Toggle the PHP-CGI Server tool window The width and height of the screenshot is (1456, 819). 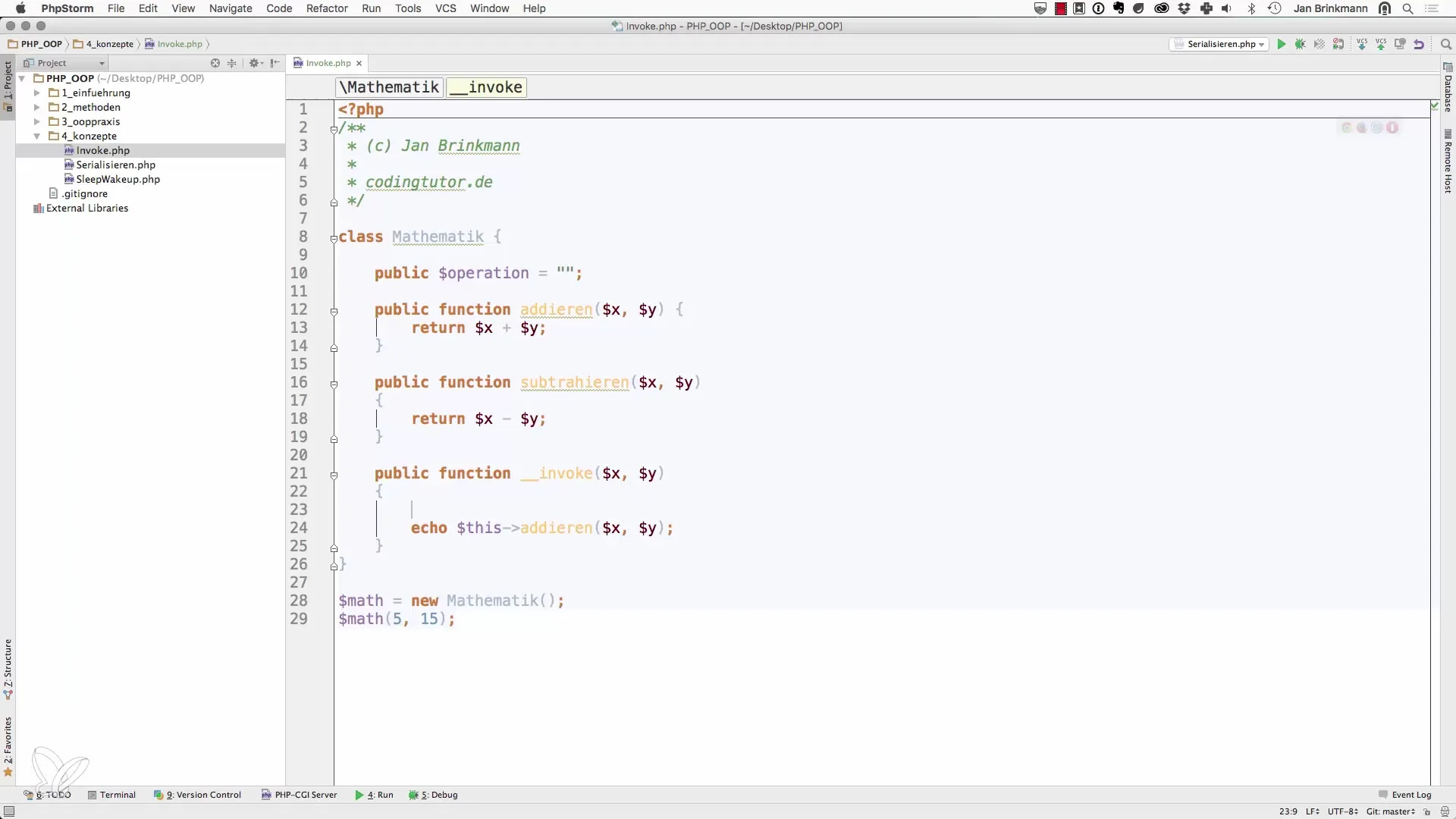coord(299,795)
